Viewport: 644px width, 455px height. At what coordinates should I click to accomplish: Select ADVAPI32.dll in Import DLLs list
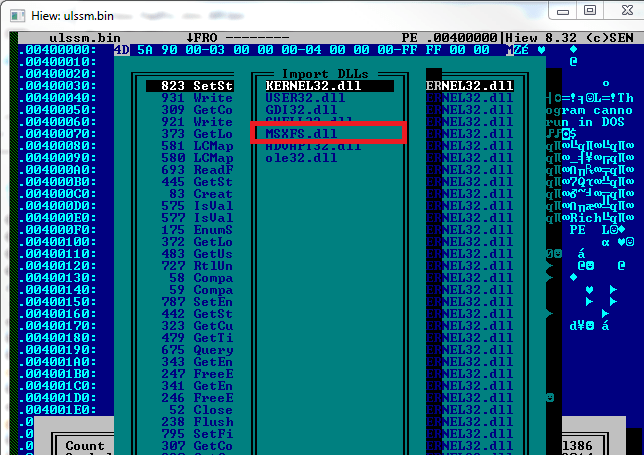point(313,146)
